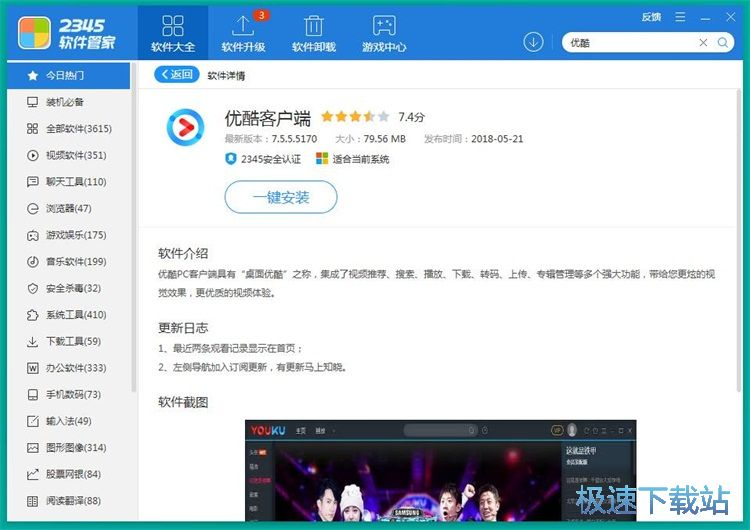Image resolution: width=750 pixels, height=530 pixels.
Task: Click the 软件详情 breadcrumb label
Action: (226, 76)
